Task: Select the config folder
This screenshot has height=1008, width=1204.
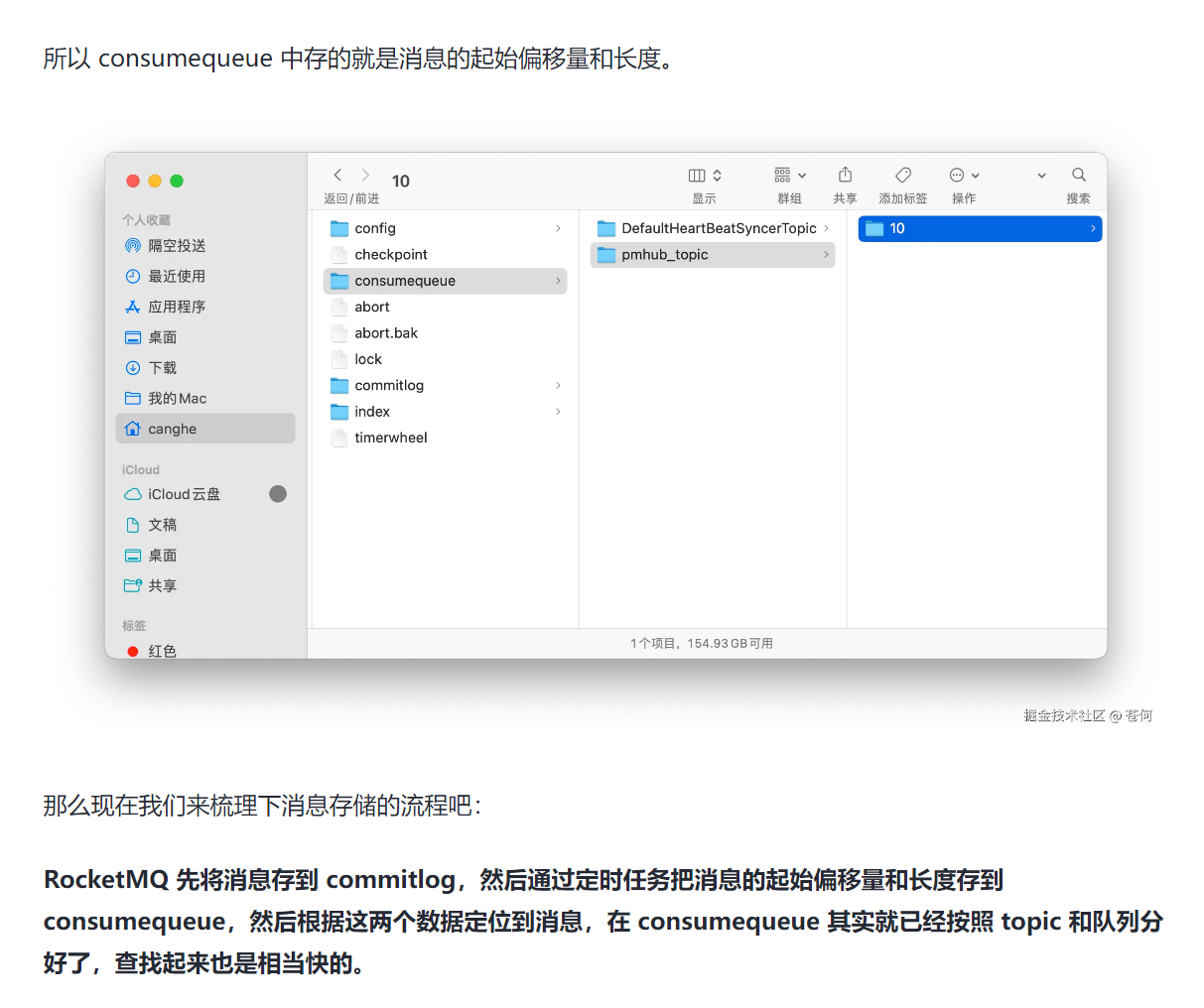Action: pos(445,228)
